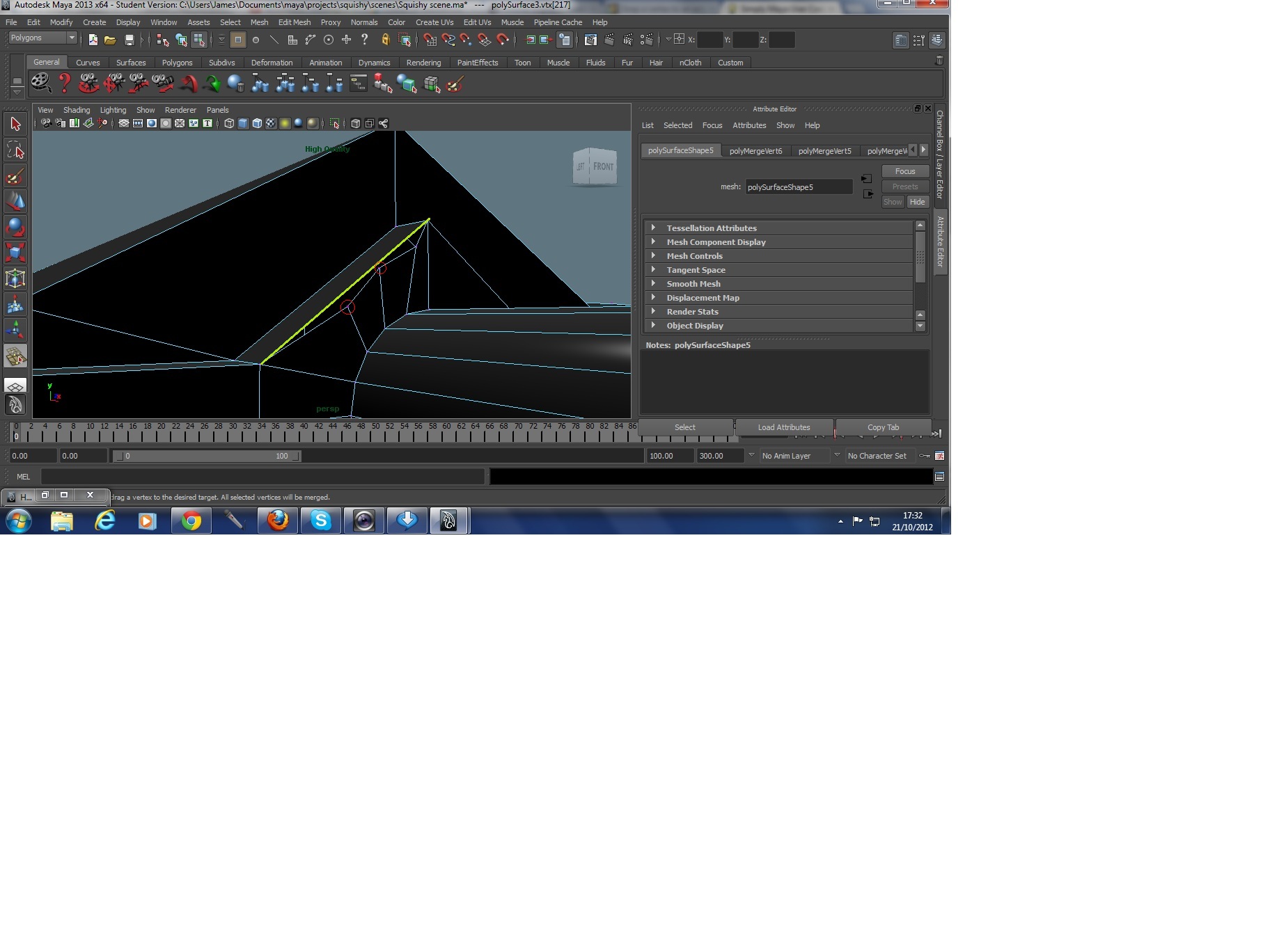Open the viewport Shading menu
This screenshot has width=1270, height=952.
77,110
